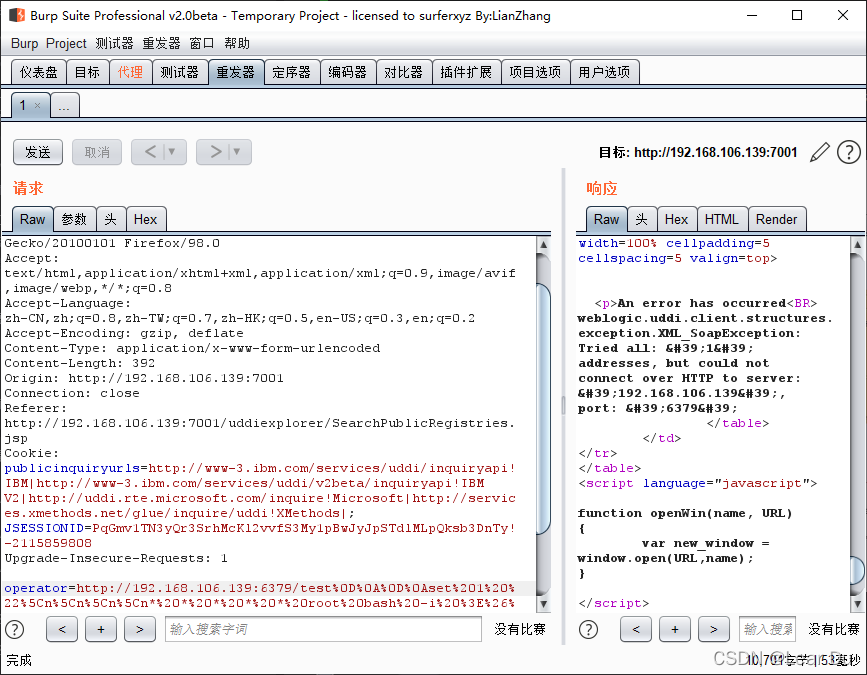This screenshot has height=675, width=867.
Task: Select repeater tab 1
Action: point(23,105)
